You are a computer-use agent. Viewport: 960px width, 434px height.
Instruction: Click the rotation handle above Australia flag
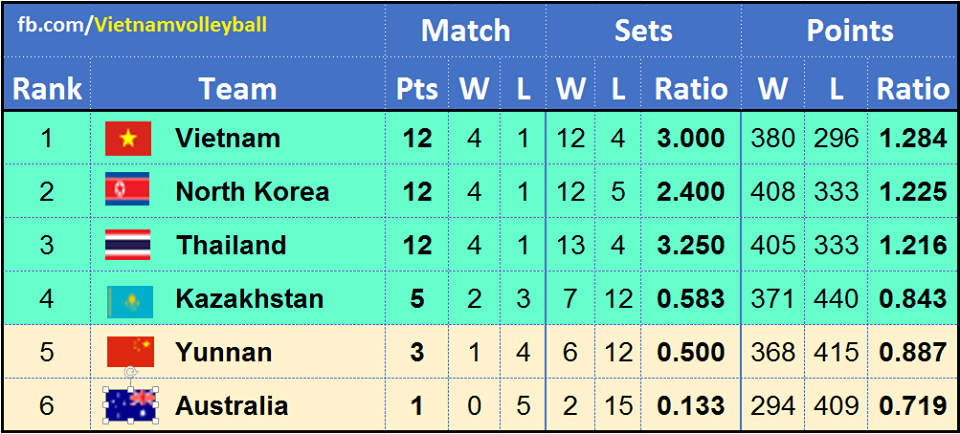point(128,373)
